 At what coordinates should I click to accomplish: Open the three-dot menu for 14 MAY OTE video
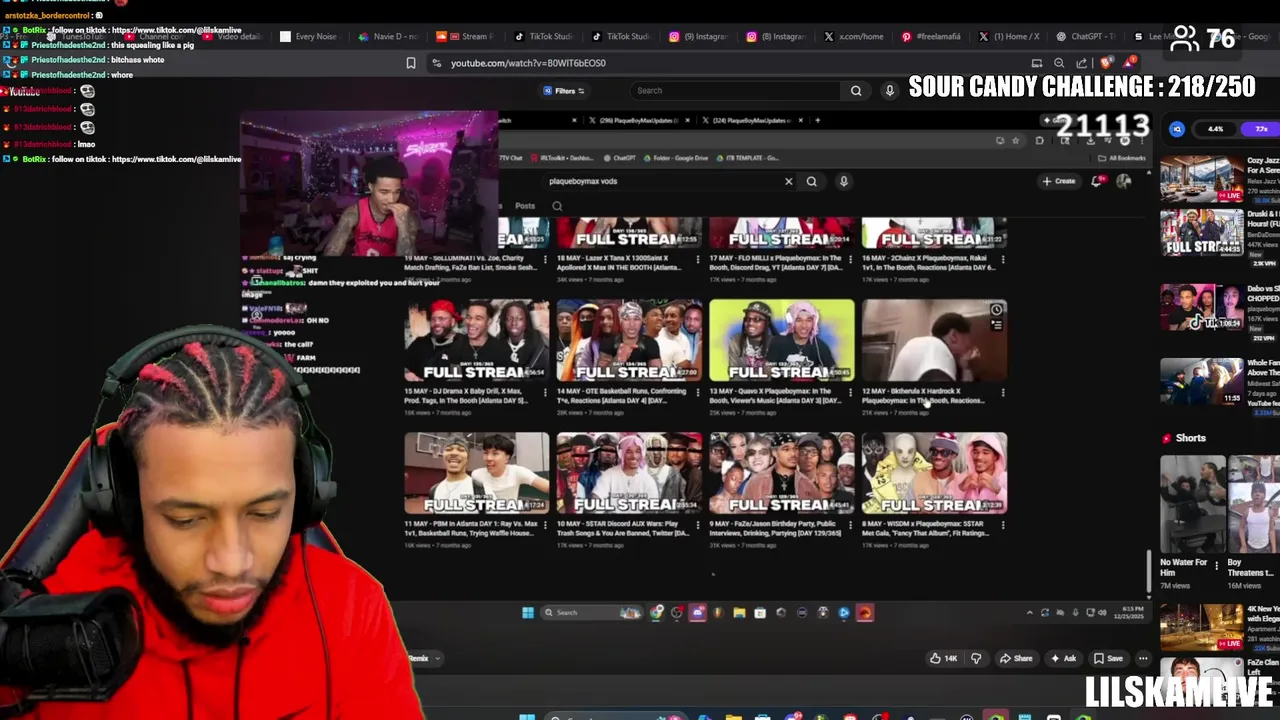click(698, 392)
